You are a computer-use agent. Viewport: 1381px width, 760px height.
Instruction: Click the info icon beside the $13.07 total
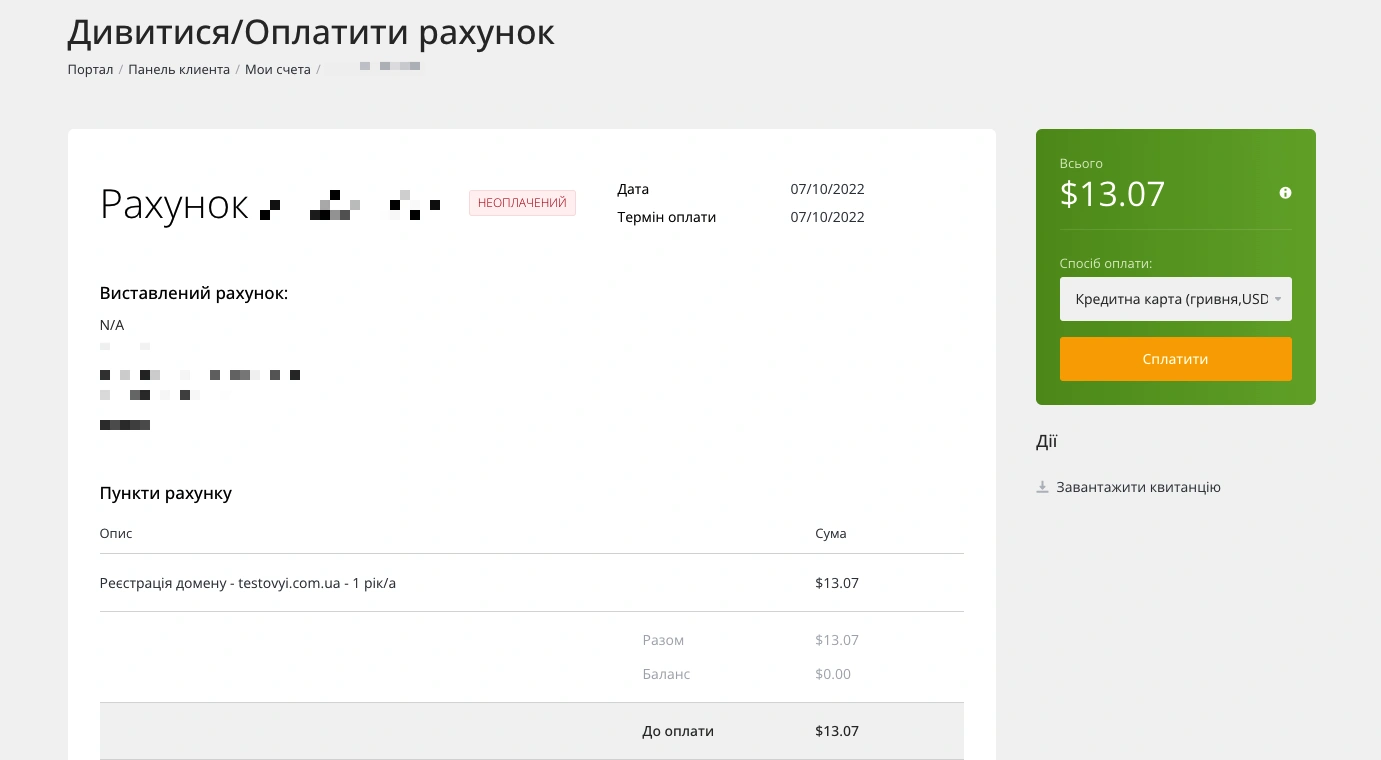(1285, 193)
